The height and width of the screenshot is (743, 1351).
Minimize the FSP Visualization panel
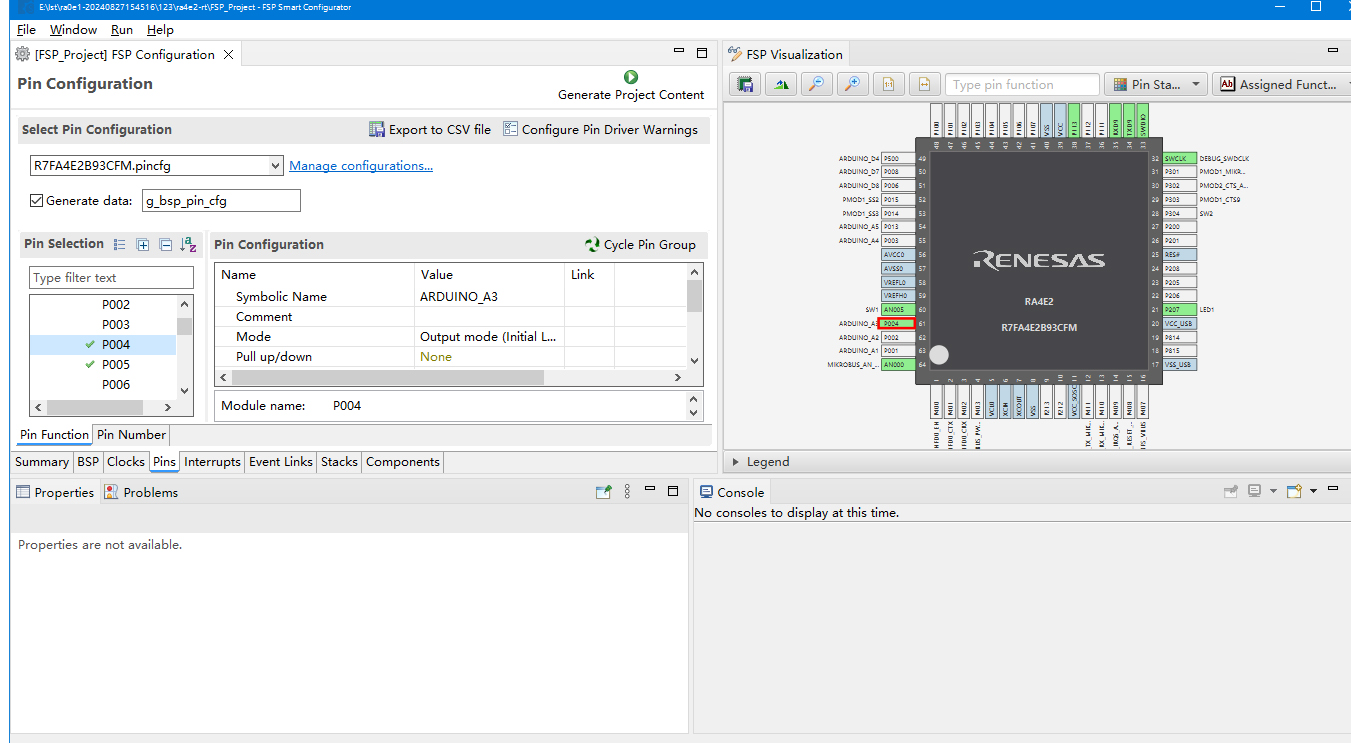(x=1333, y=52)
